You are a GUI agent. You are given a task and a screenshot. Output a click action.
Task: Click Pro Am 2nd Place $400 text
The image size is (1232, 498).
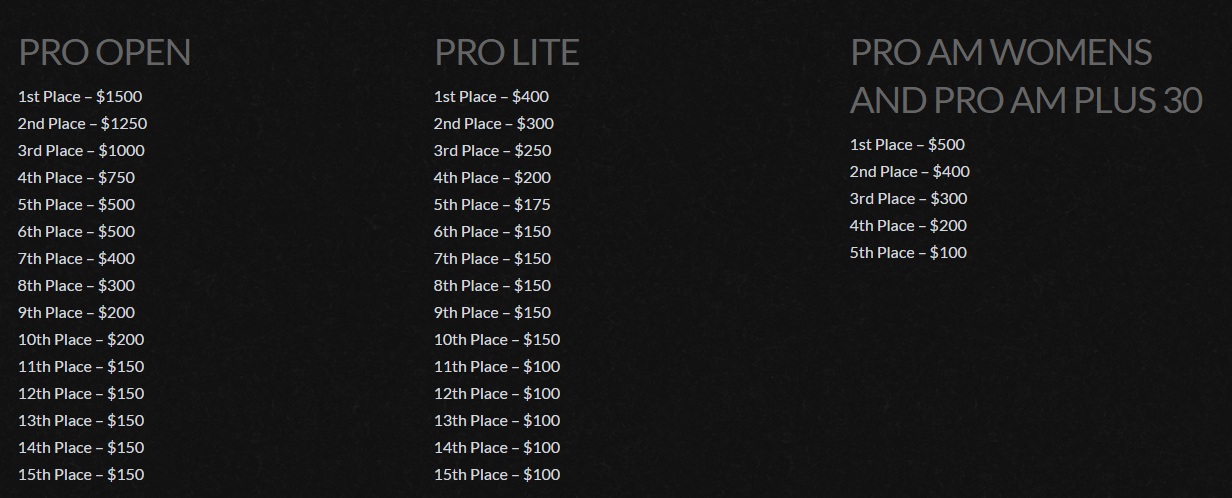click(x=909, y=172)
